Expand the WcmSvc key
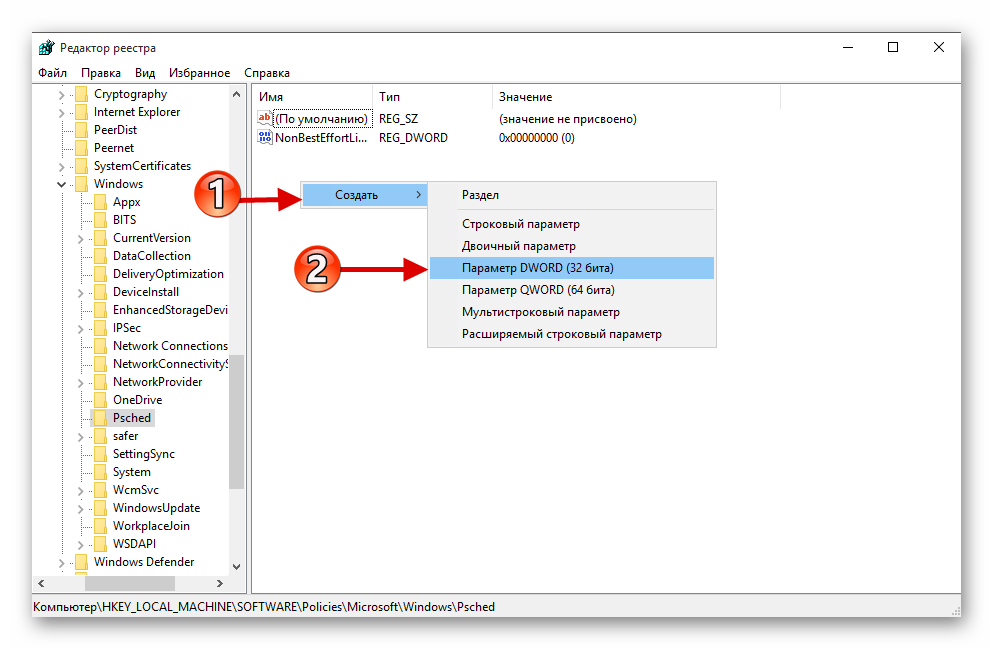Screen dimensions: 993x649 pyautogui.click(x=80, y=491)
